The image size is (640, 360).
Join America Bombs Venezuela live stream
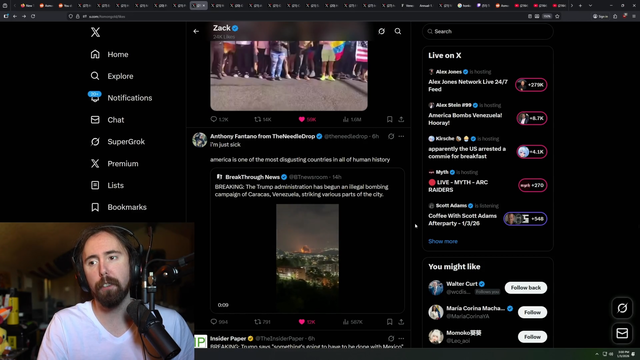(x=465, y=119)
